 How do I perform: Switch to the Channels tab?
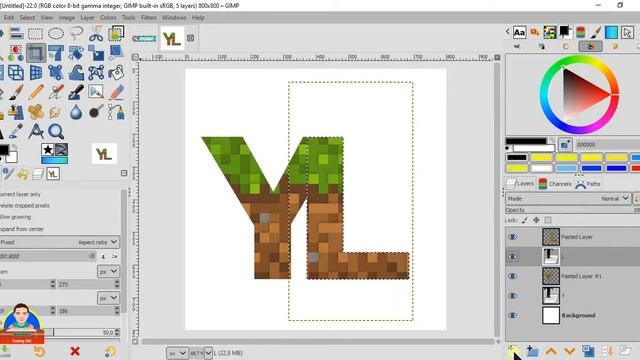tap(555, 184)
